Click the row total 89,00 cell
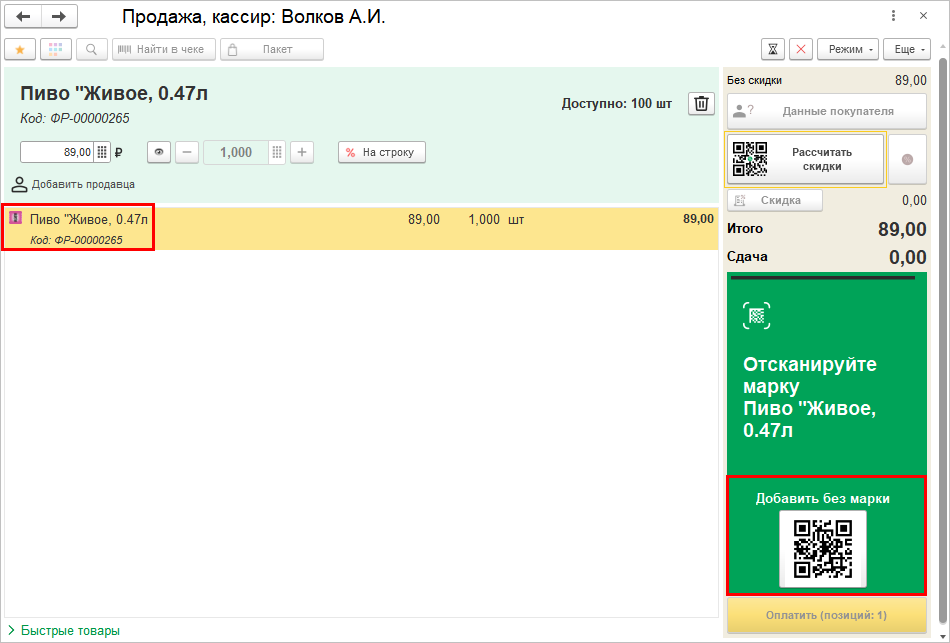 coord(699,219)
